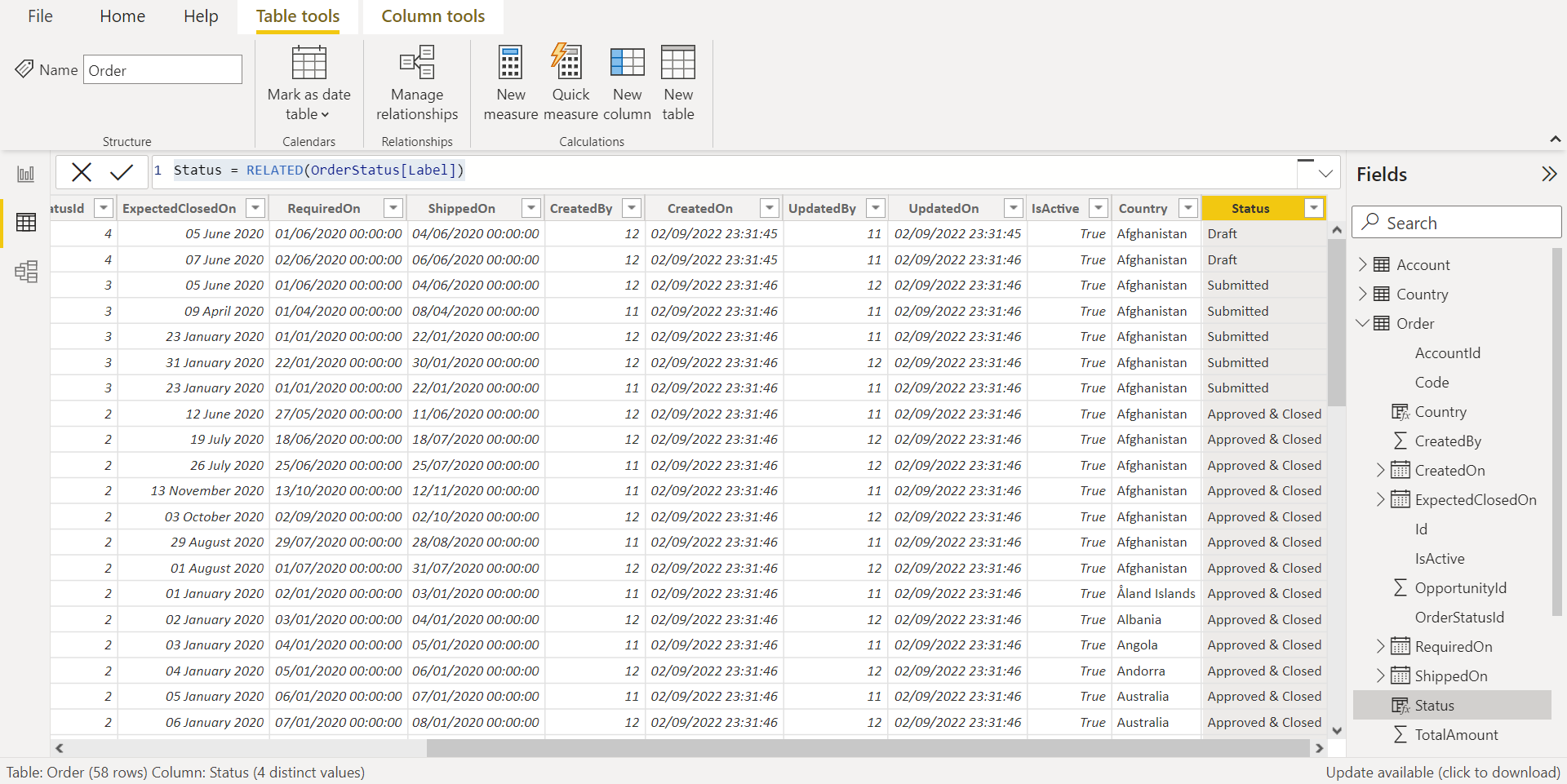Open Mark as date table dropdown
Screen dimensions: 1567x784
tap(309, 104)
